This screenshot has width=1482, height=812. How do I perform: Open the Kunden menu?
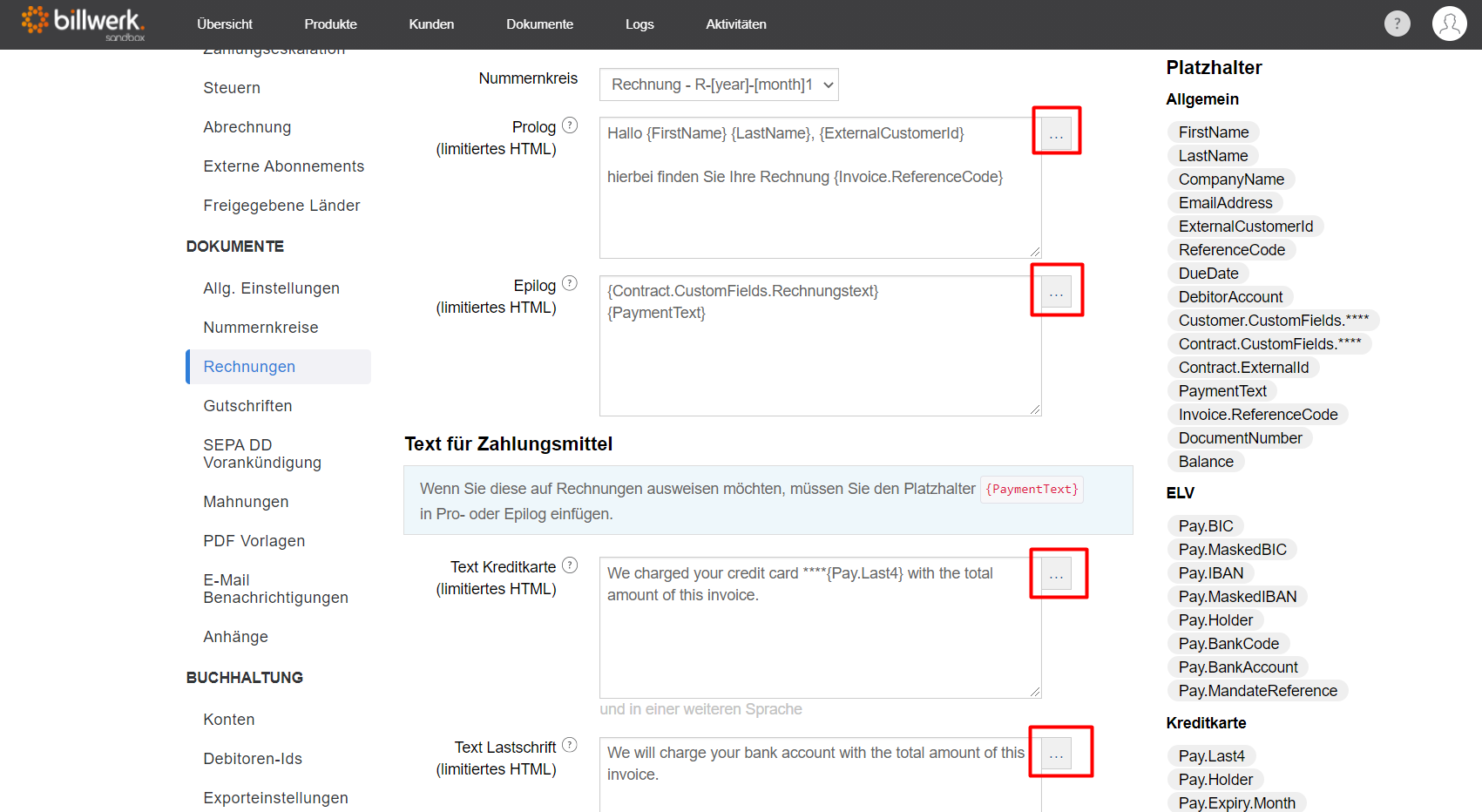click(x=431, y=24)
